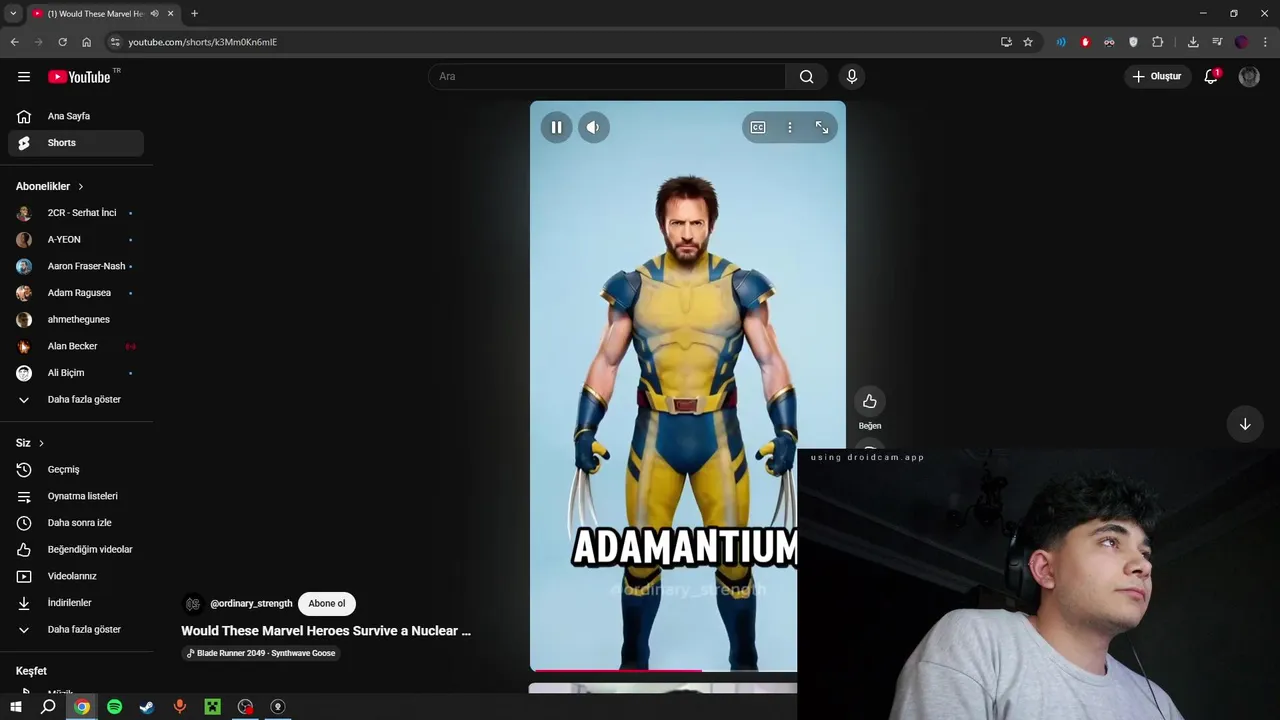Toggle closed captions on the Short
The height and width of the screenshot is (720, 1280).
(x=758, y=127)
